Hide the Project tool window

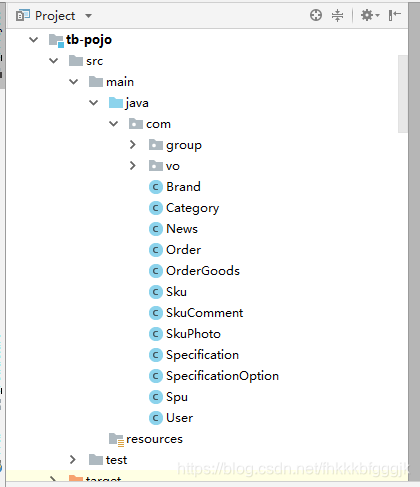[x=394, y=15]
